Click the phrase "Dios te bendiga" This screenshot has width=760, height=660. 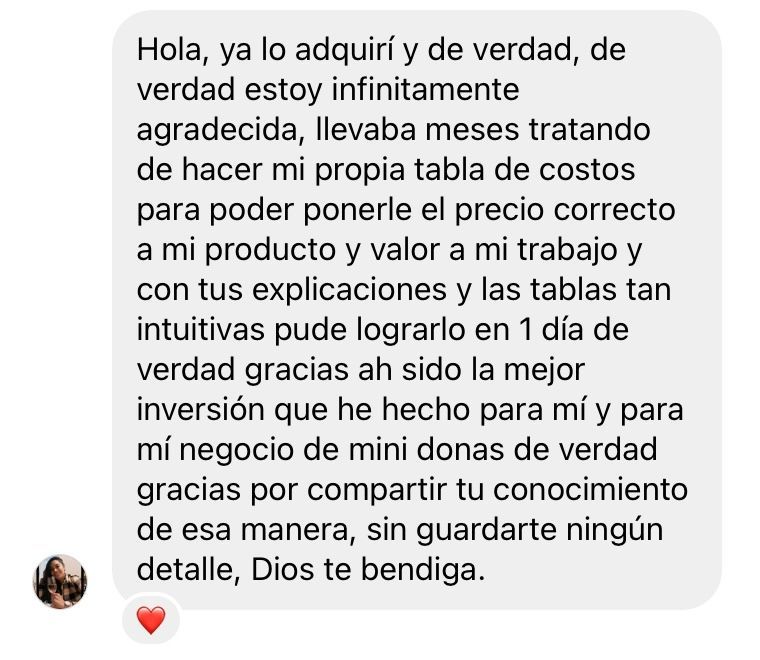click(368, 570)
